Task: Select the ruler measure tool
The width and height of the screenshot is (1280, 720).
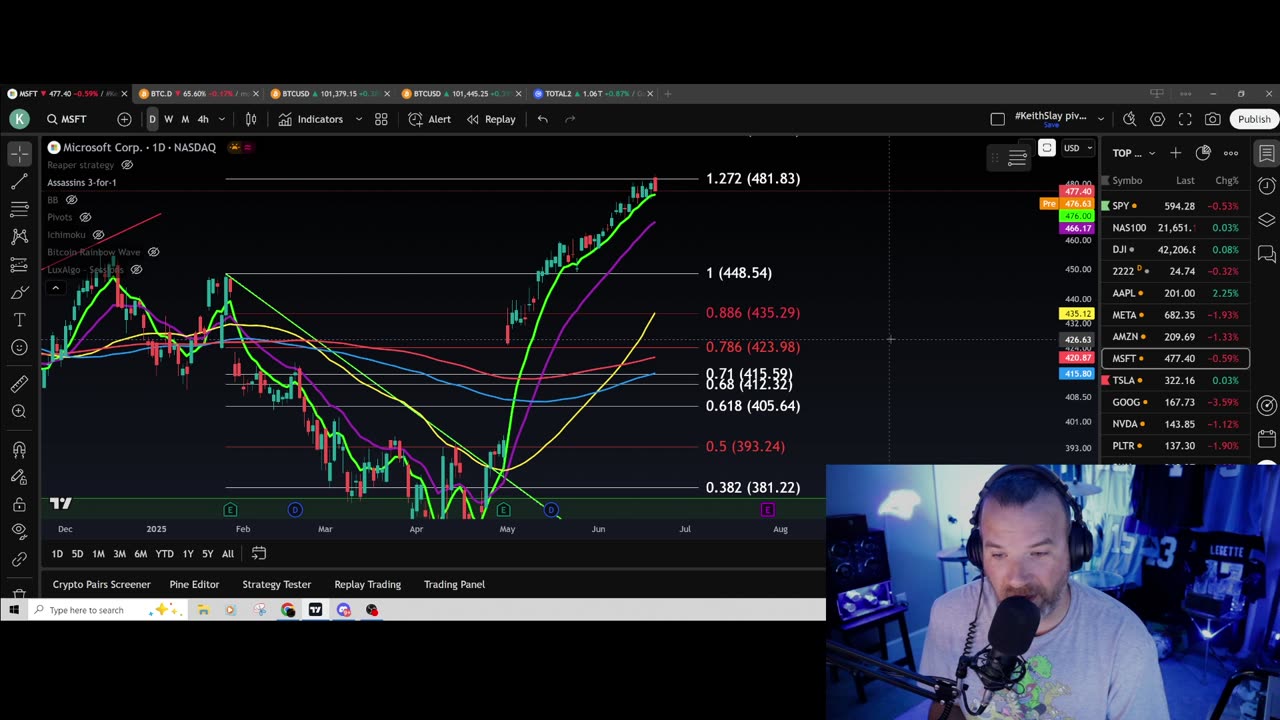Action: click(19, 384)
